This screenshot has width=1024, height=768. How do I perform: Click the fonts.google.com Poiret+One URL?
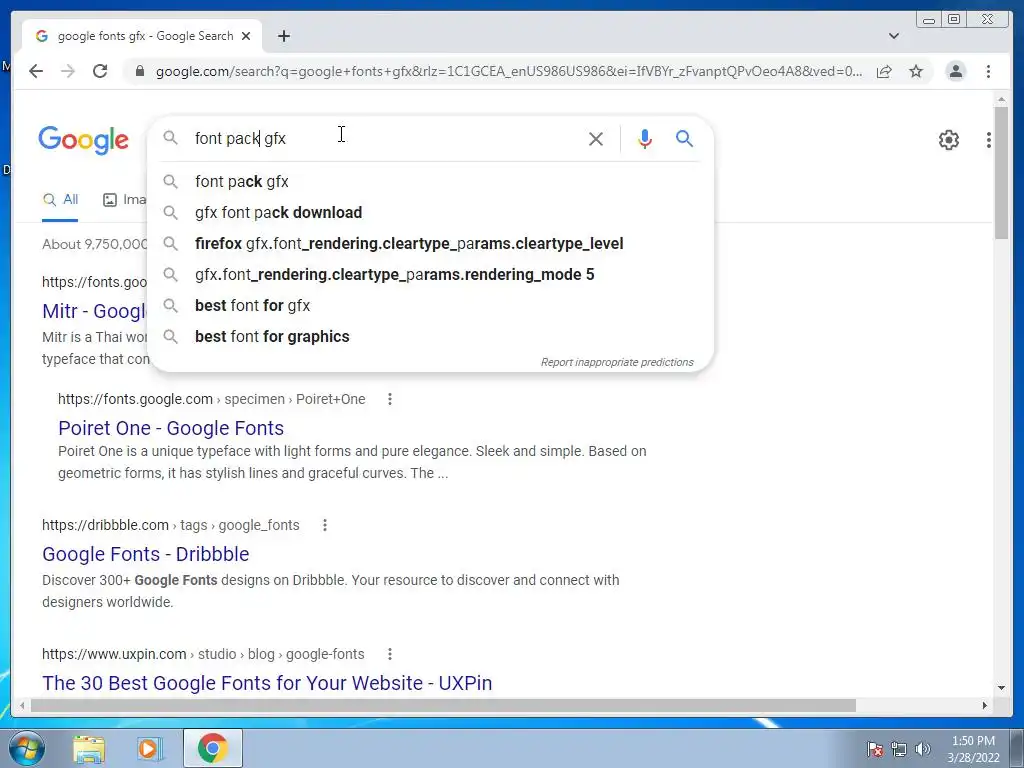pyautogui.click(x=212, y=399)
